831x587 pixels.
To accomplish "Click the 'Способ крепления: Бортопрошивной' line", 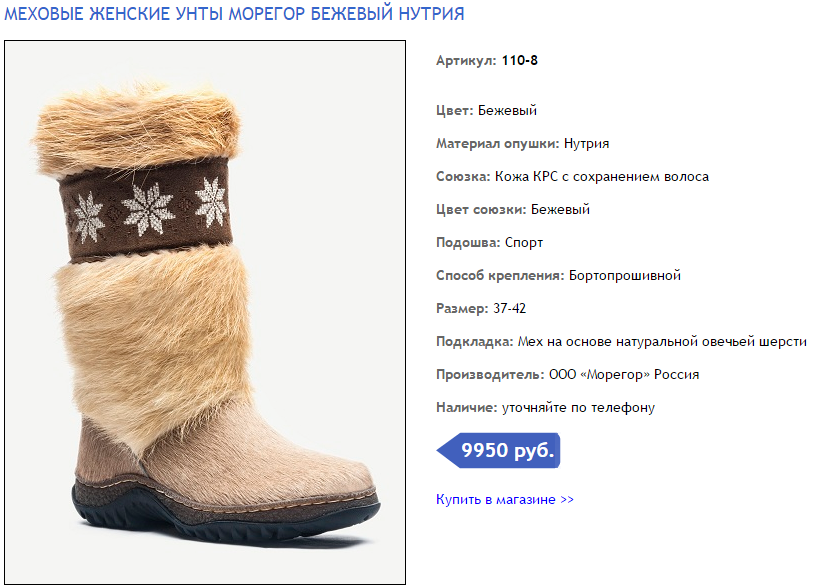I will pyautogui.click(x=558, y=275).
